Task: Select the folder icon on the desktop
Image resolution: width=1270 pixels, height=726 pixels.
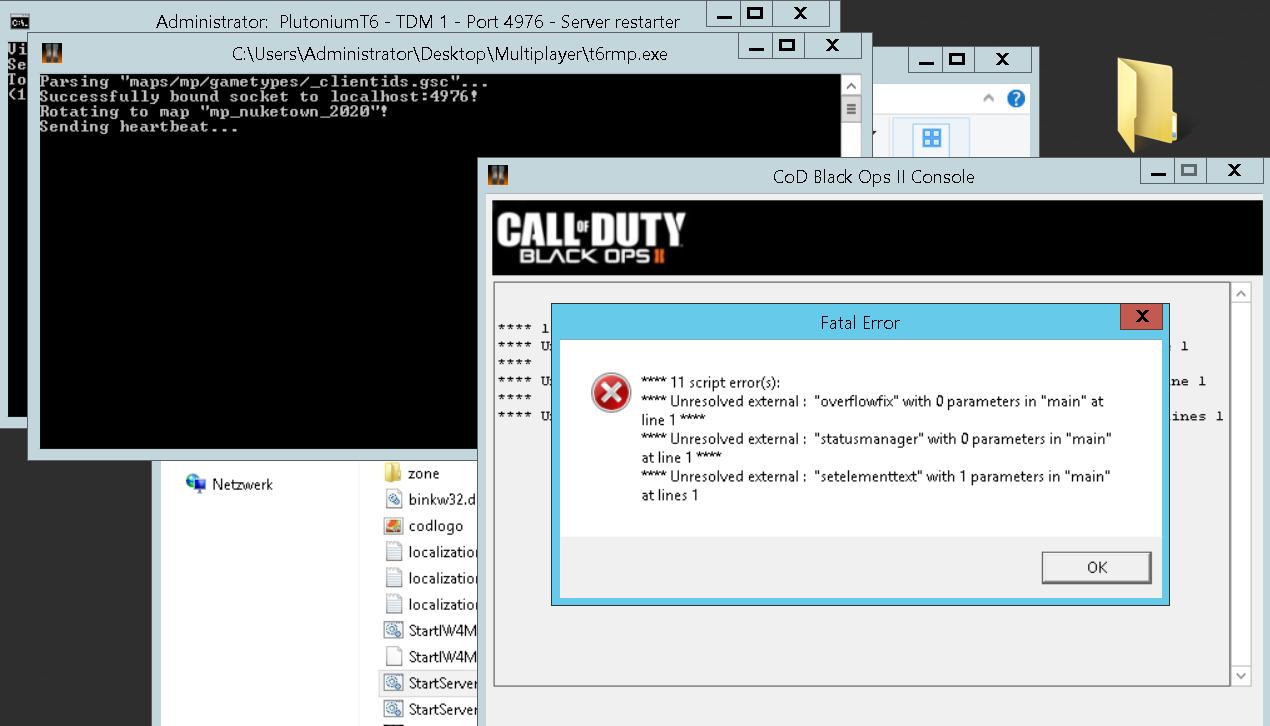Action: coord(1146,106)
